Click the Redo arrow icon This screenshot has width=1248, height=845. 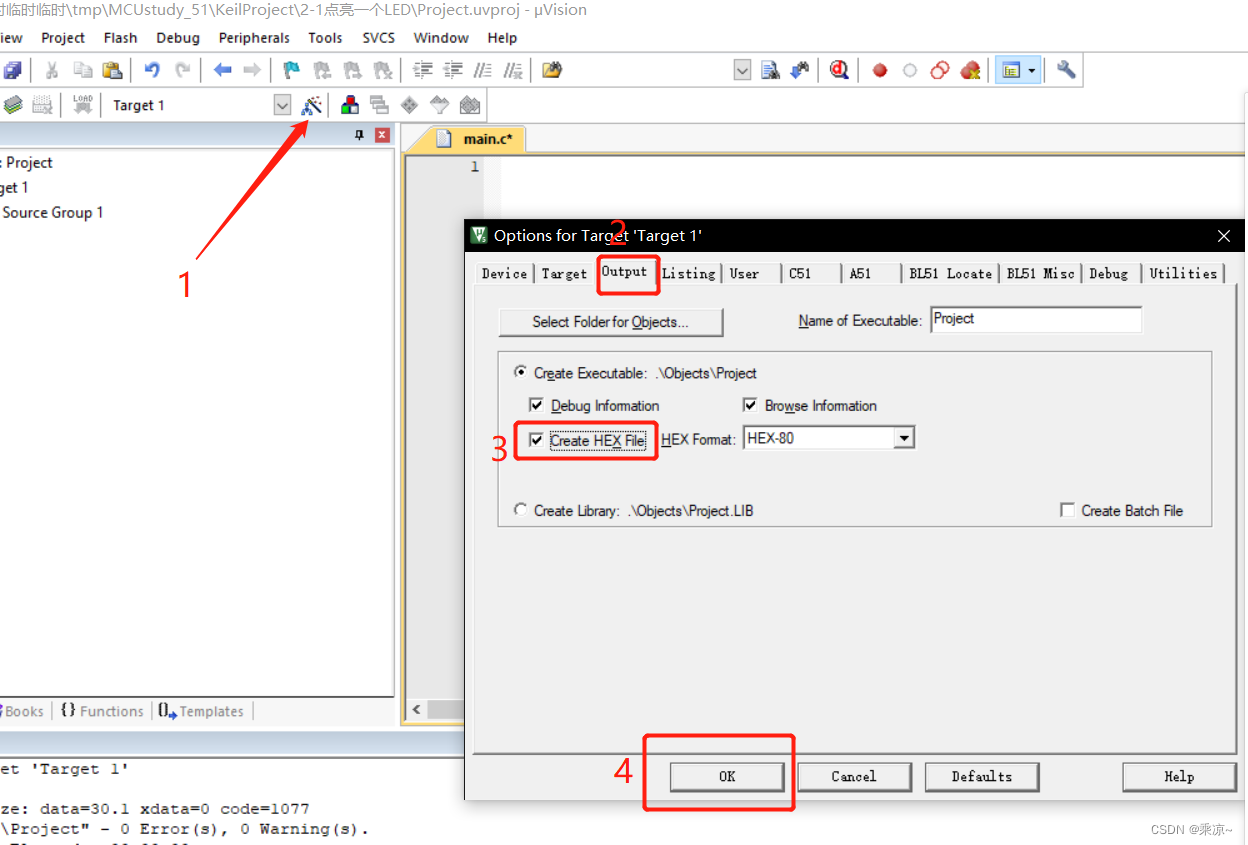[182, 70]
